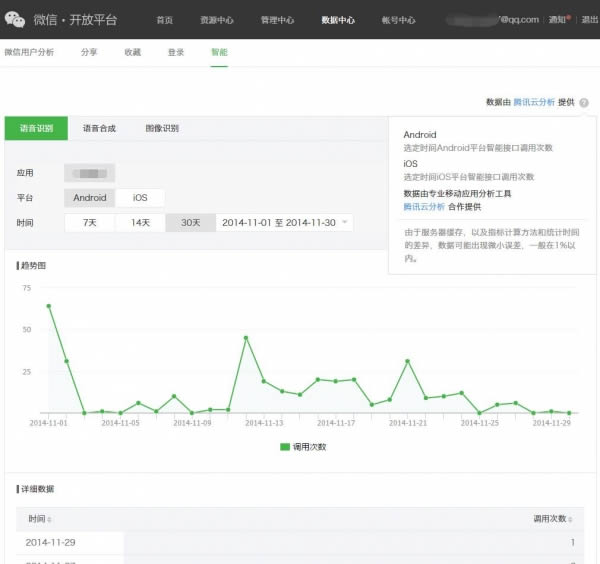Open 资源中心 in the top navigation

pyautogui.click(x=216, y=19)
